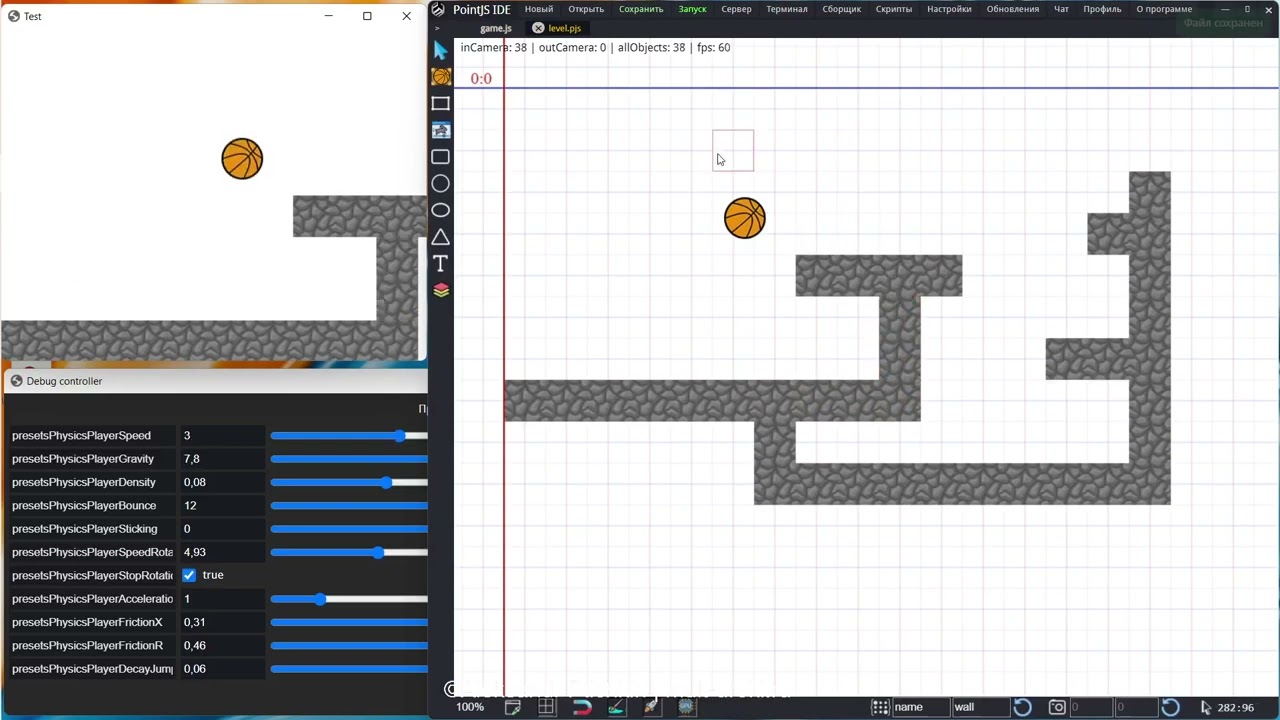Open the Сборщик menu

(x=842, y=9)
